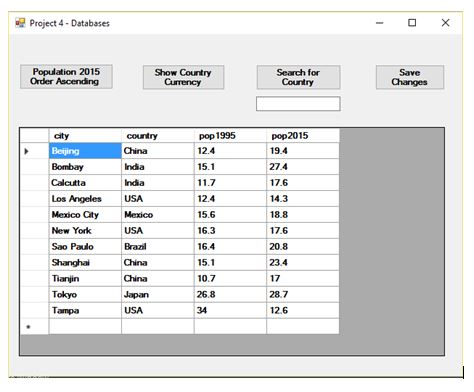Viewport: 474px width, 392px height.
Task: Select pop1995 value 15.1 in Bombay row
Action: 230,167
